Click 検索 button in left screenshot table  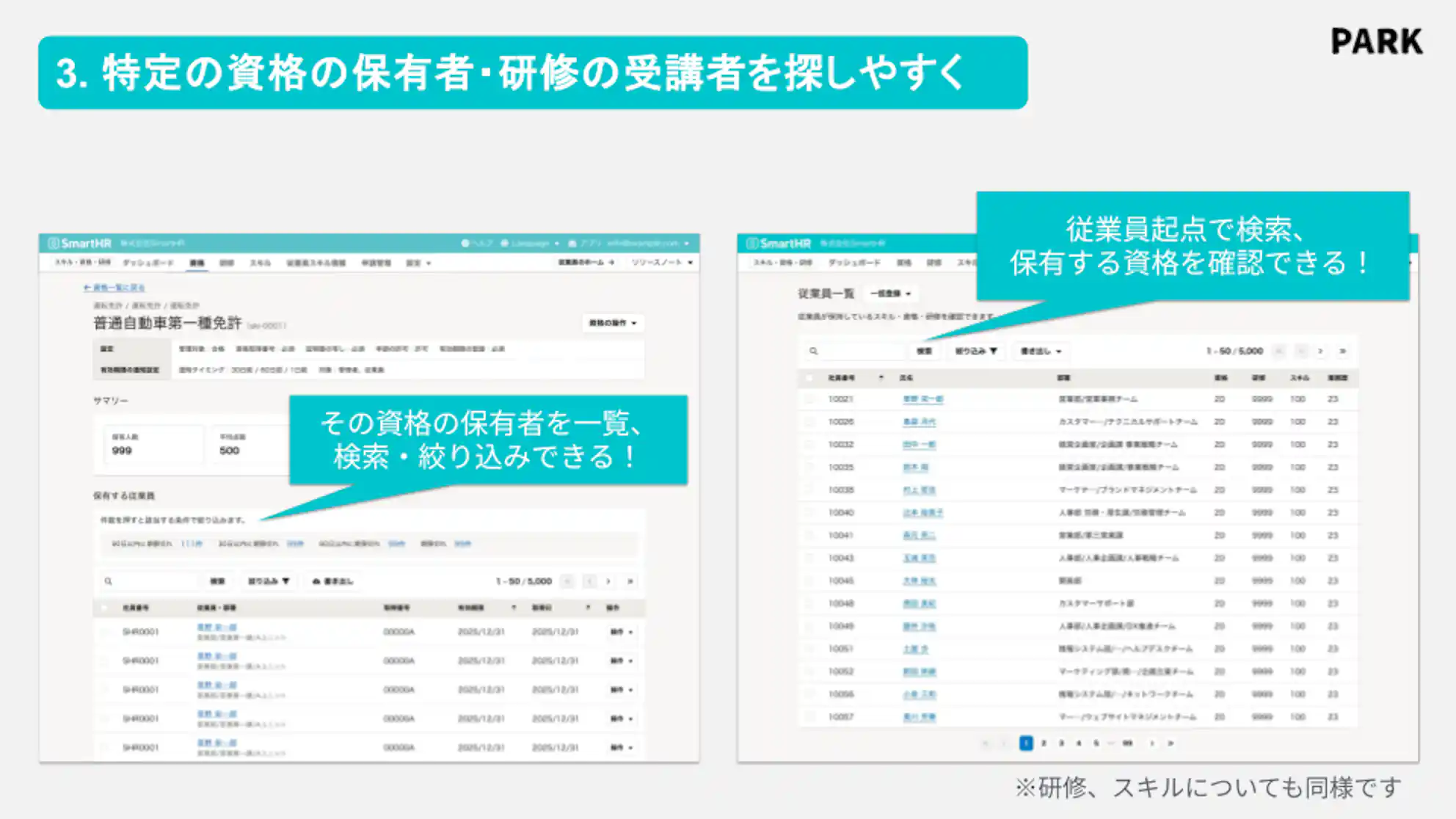[217, 581]
